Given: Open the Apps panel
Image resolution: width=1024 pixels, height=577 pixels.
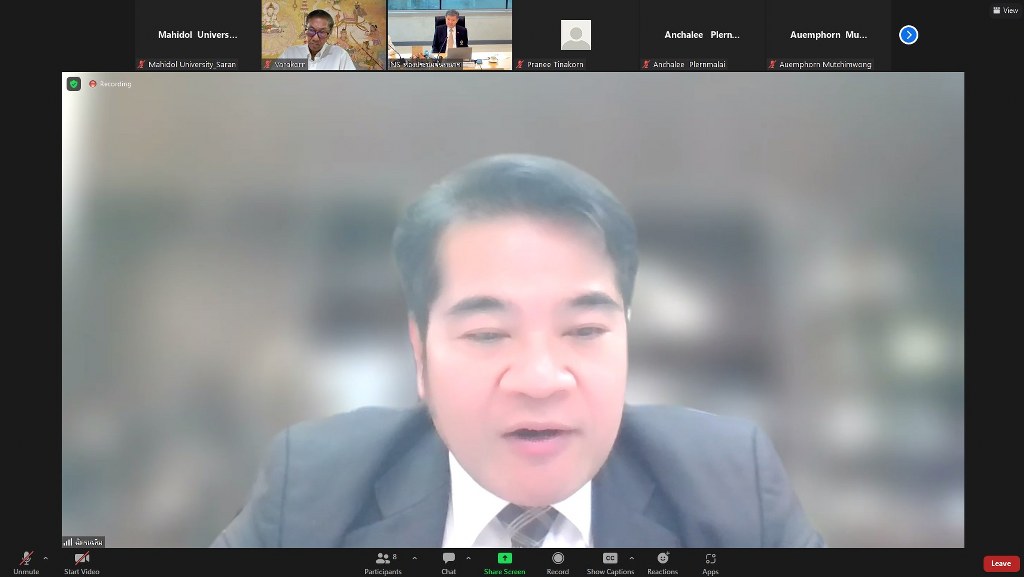Looking at the screenshot, I should coord(710,560).
